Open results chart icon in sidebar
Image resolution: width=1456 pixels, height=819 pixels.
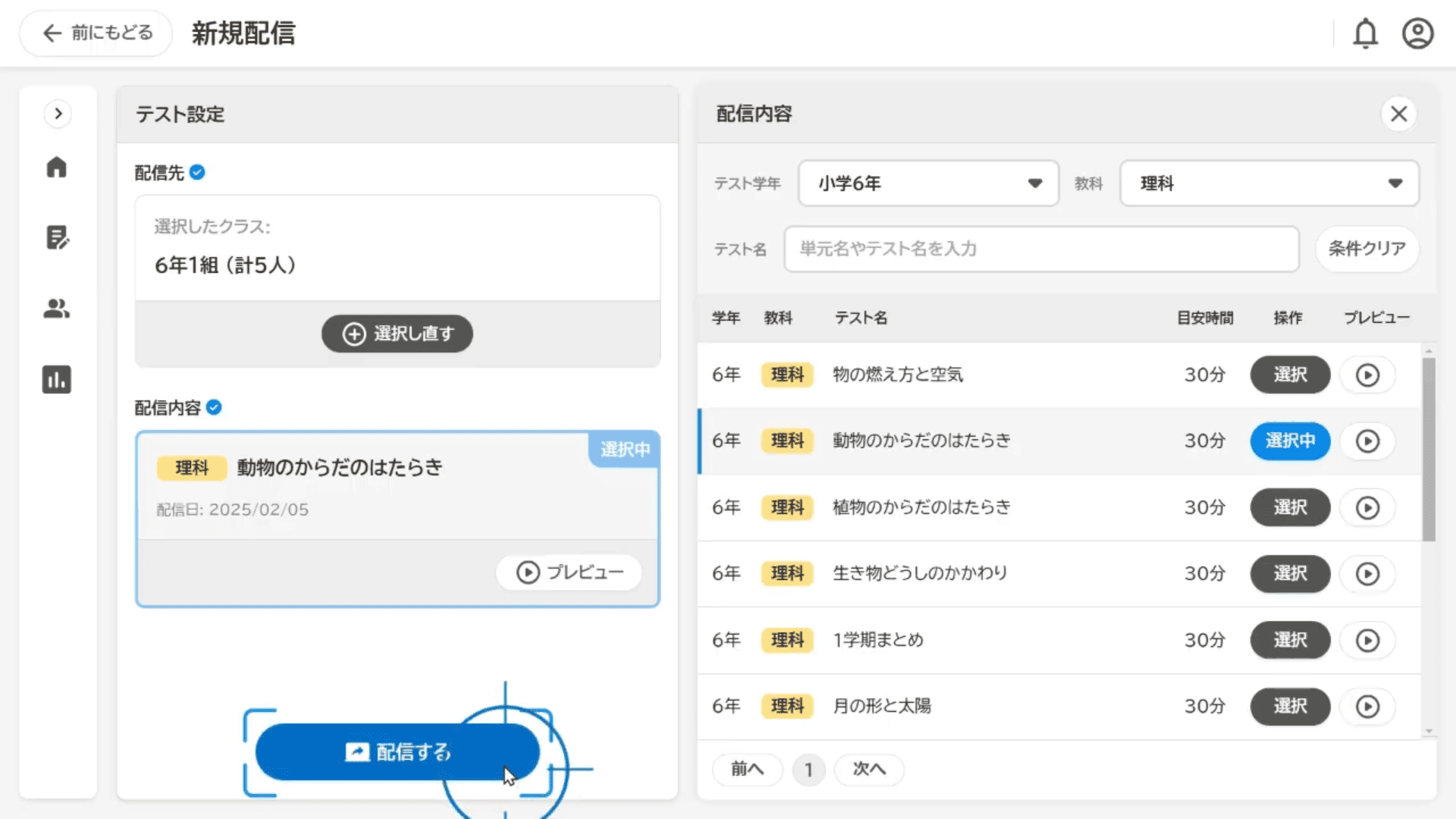tap(57, 379)
